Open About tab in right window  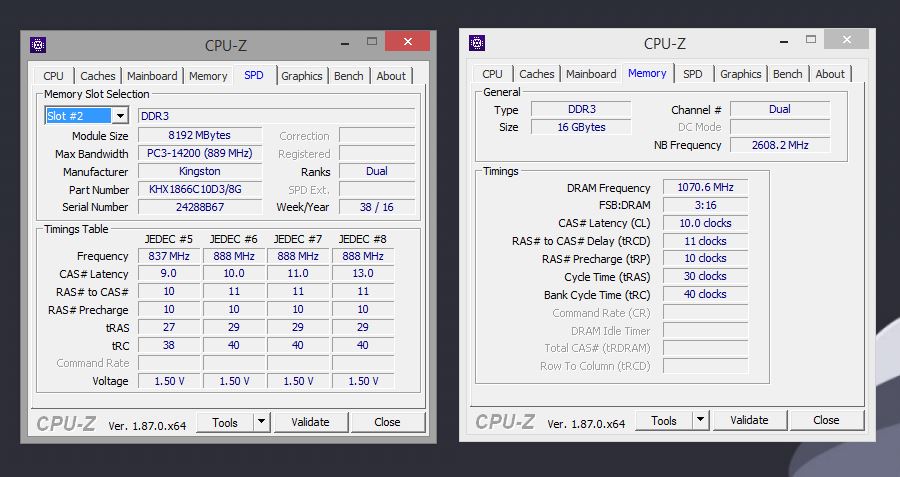pos(830,74)
